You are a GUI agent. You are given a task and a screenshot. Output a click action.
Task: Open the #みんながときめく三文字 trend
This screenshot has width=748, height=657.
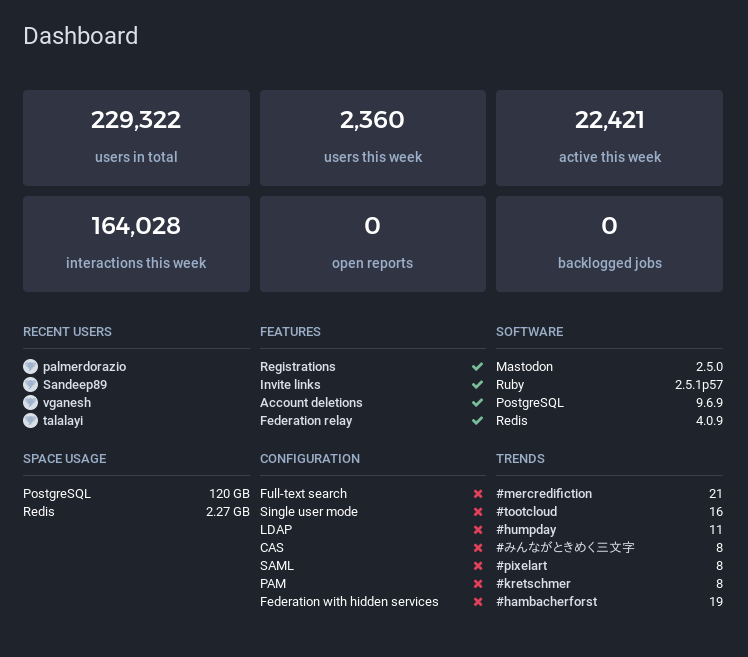coord(565,548)
